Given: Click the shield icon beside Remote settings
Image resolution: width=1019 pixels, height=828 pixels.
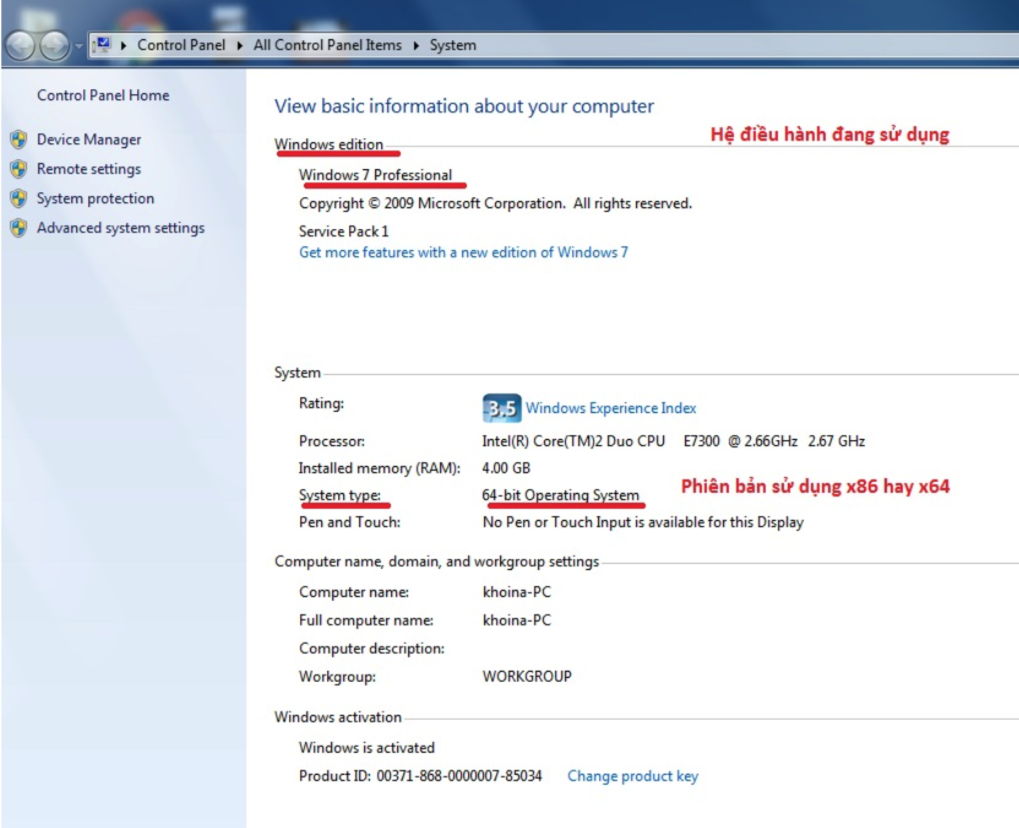Looking at the screenshot, I should click(x=19, y=169).
